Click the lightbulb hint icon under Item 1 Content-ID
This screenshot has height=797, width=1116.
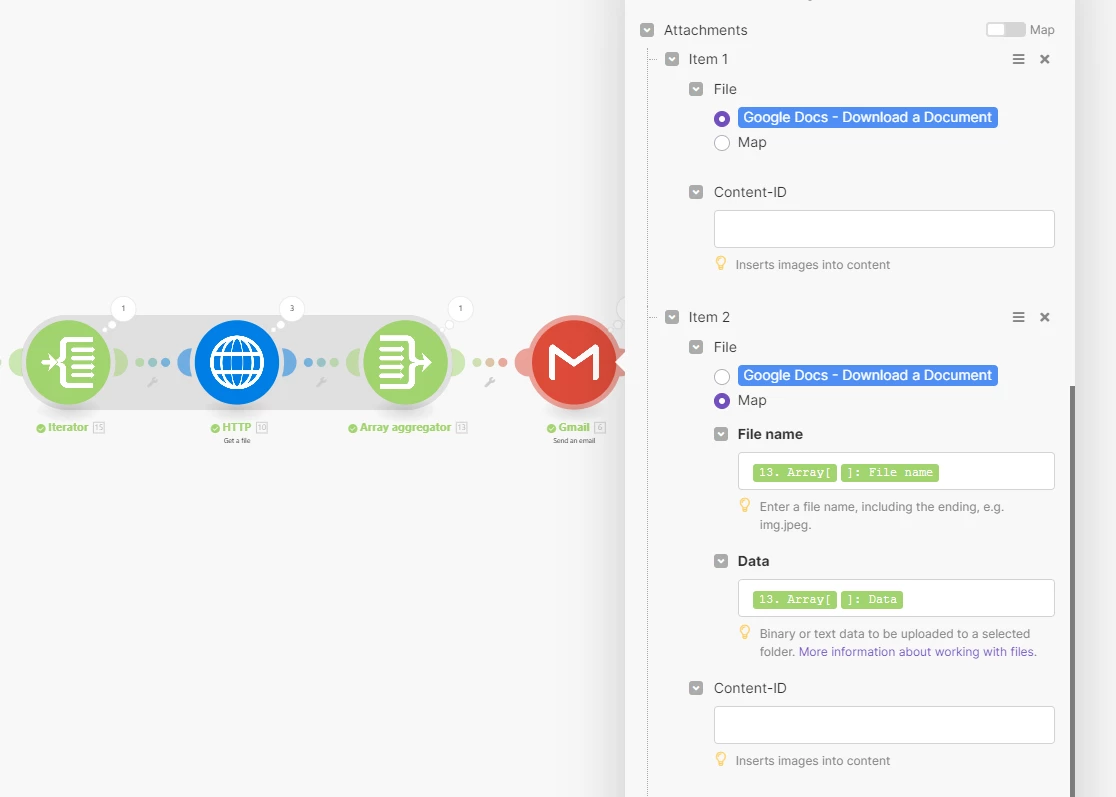click(721, 263)
